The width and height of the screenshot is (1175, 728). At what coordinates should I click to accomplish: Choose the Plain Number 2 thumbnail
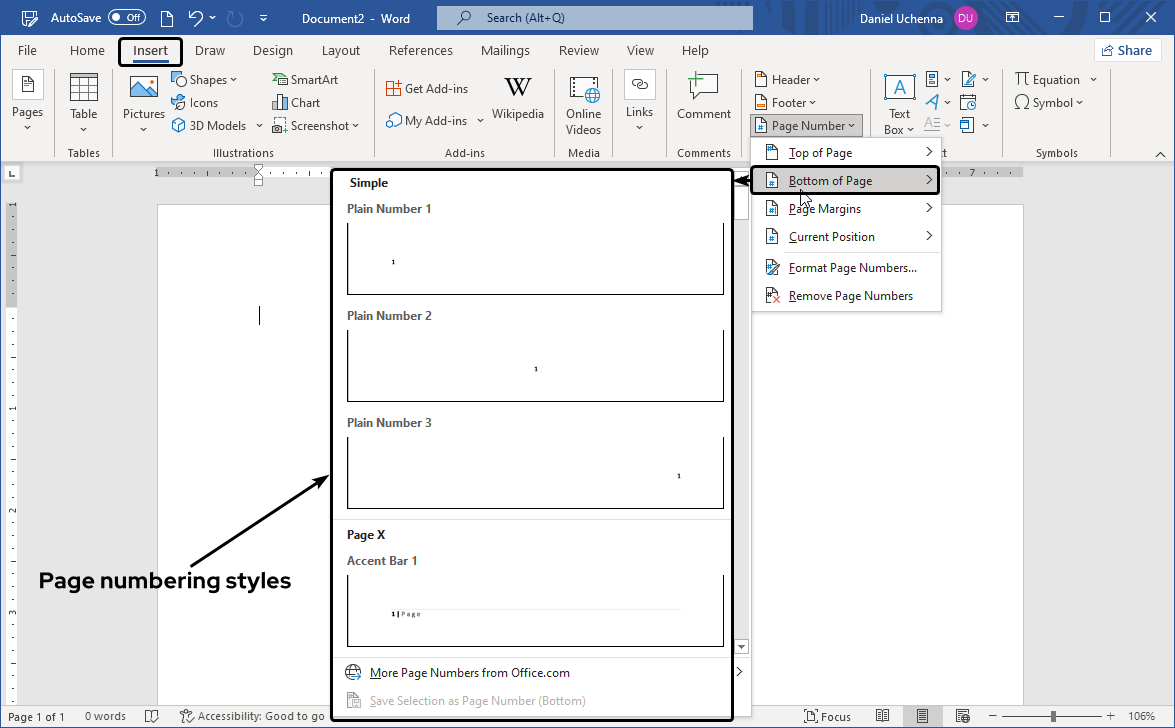(535, 366)
